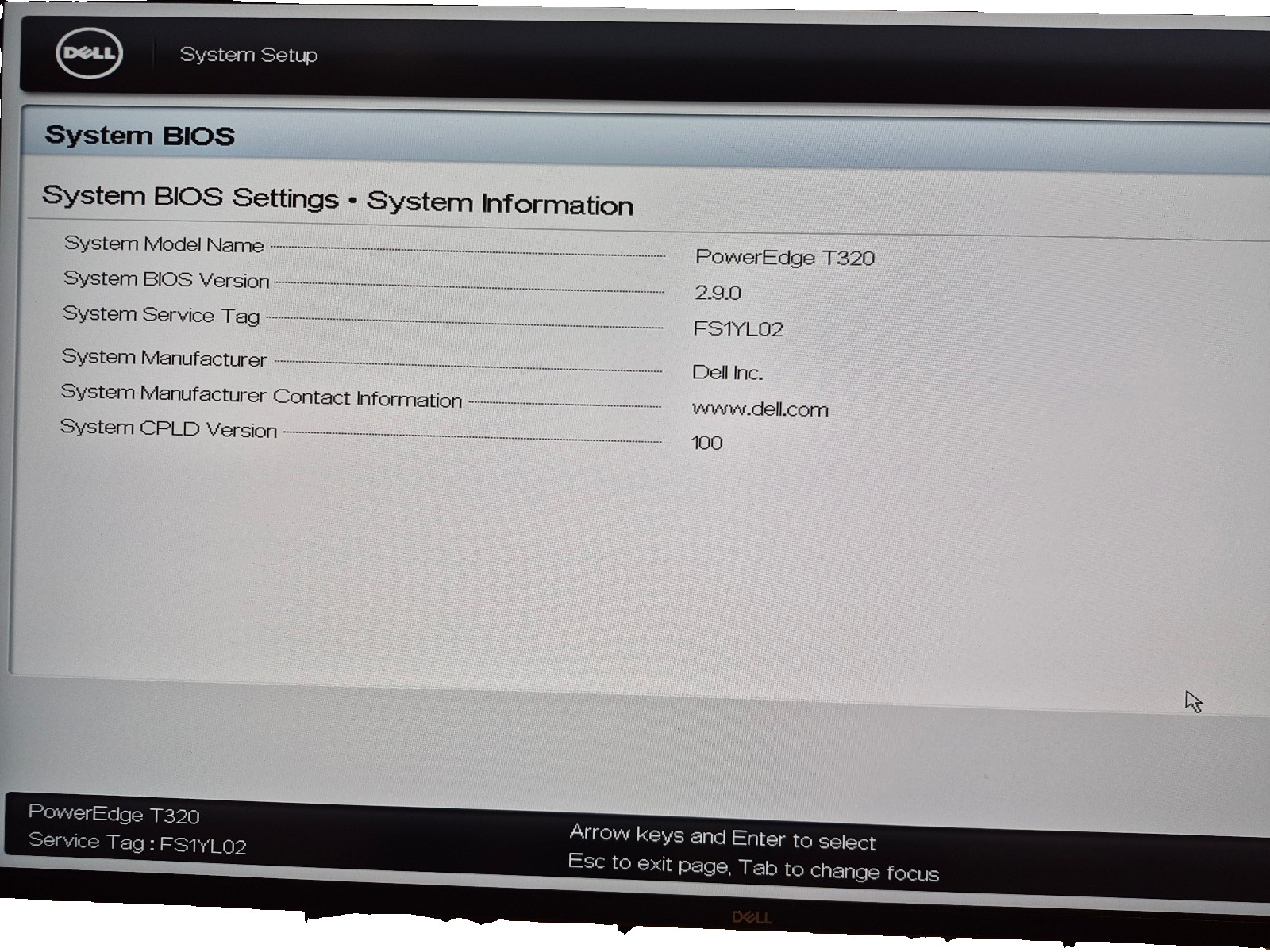The image size is (1270, 952).
Task: Select the System CPLD Version label
Action: tap(168, 428)
